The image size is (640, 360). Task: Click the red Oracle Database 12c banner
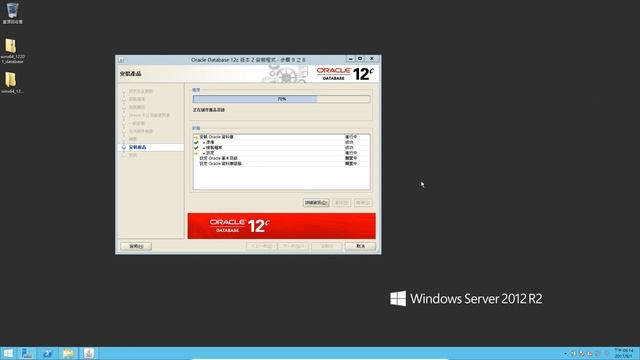point(282,226)
